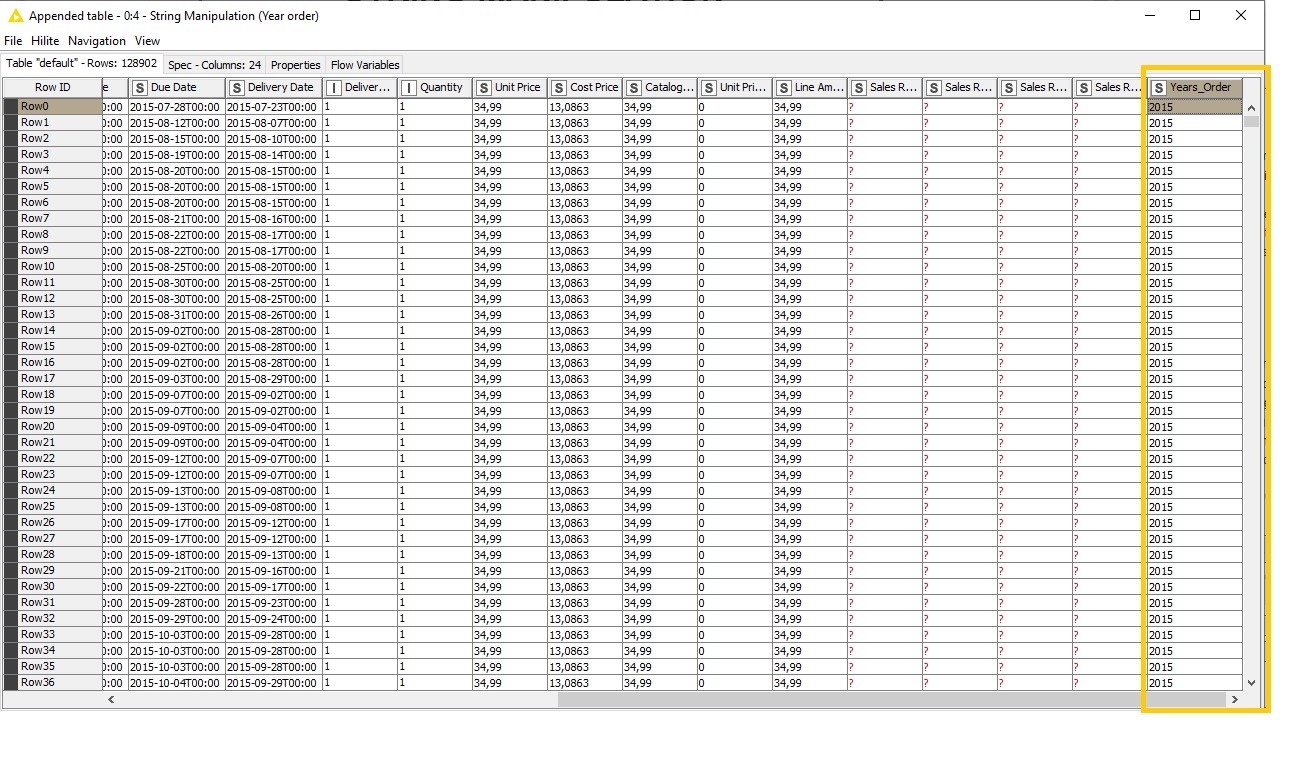Click the horizontal scrollbar thumb
Screen dimensions: 1292x766
[x=891, y=700]
